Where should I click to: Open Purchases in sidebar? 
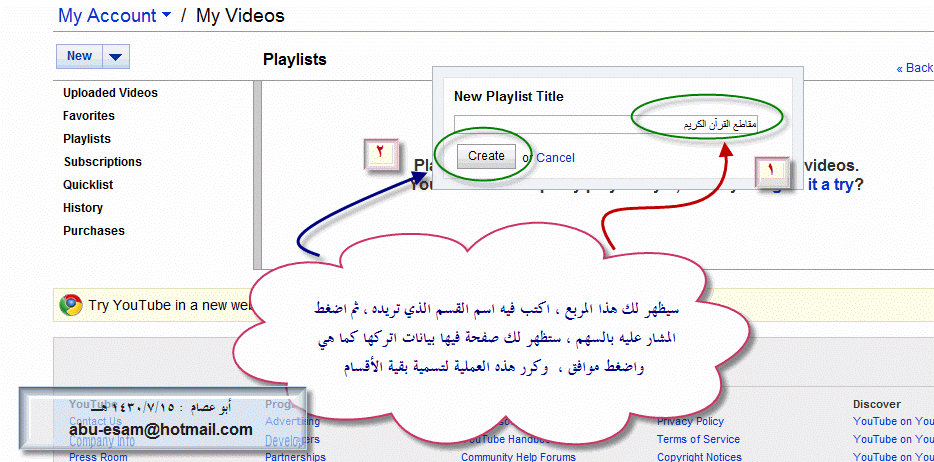94,231
